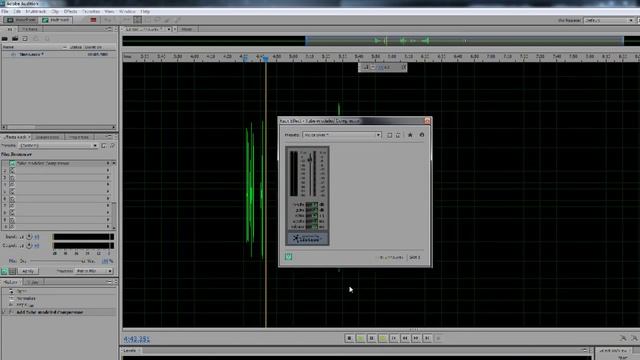Click the rack Input gain knob
This screenshot has height=360, width=640.
tap(29, 237)
